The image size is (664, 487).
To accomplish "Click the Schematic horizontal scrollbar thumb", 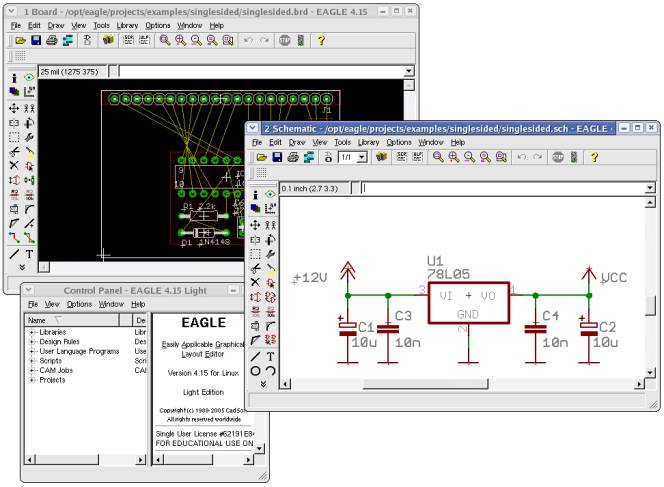I will click(425, 384).
